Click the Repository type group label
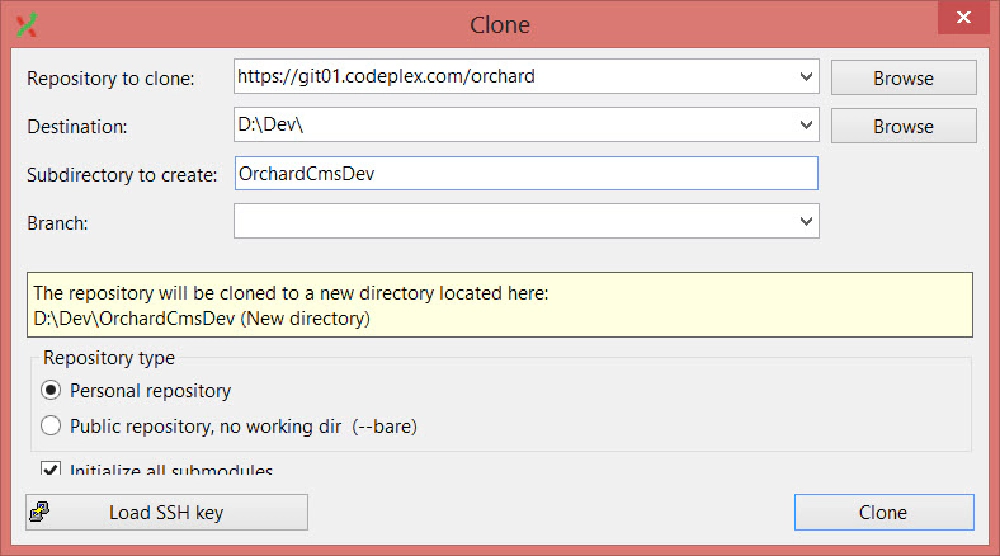 tap(108, 358)
